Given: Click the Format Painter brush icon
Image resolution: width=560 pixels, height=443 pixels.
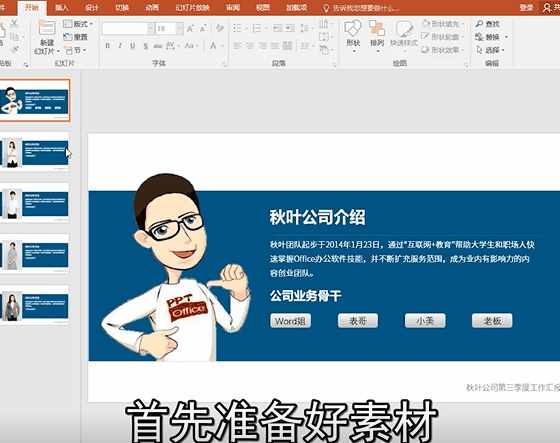Looking at the screenshot, I should 14,49.
